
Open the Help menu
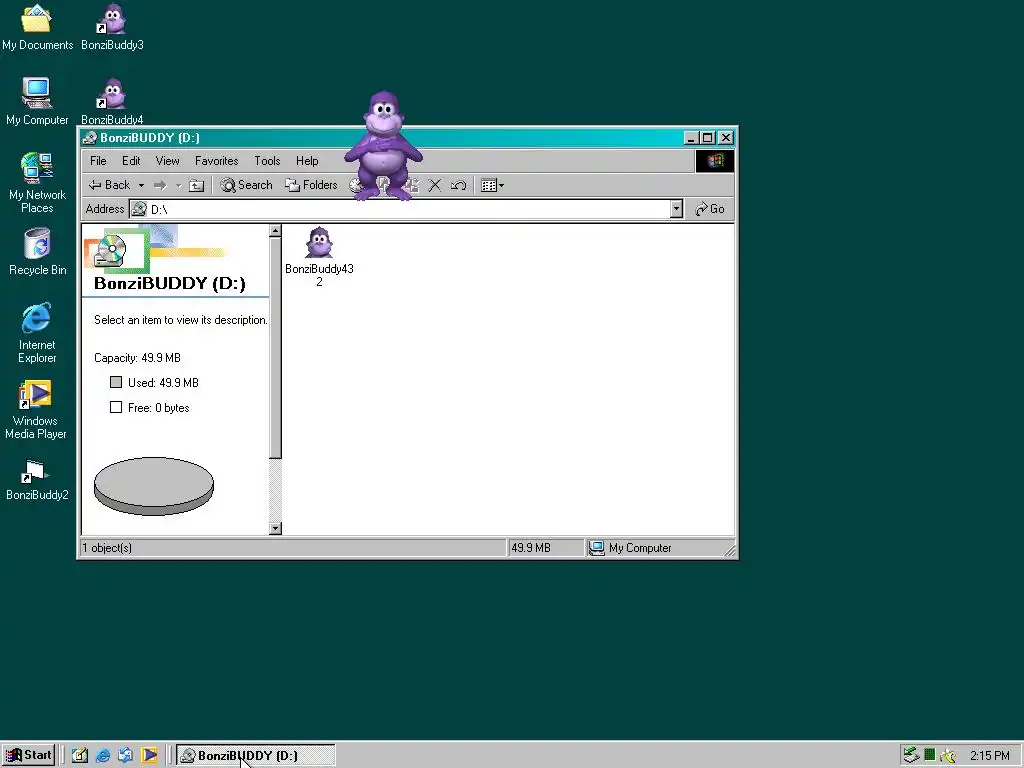tap(307, 161)
